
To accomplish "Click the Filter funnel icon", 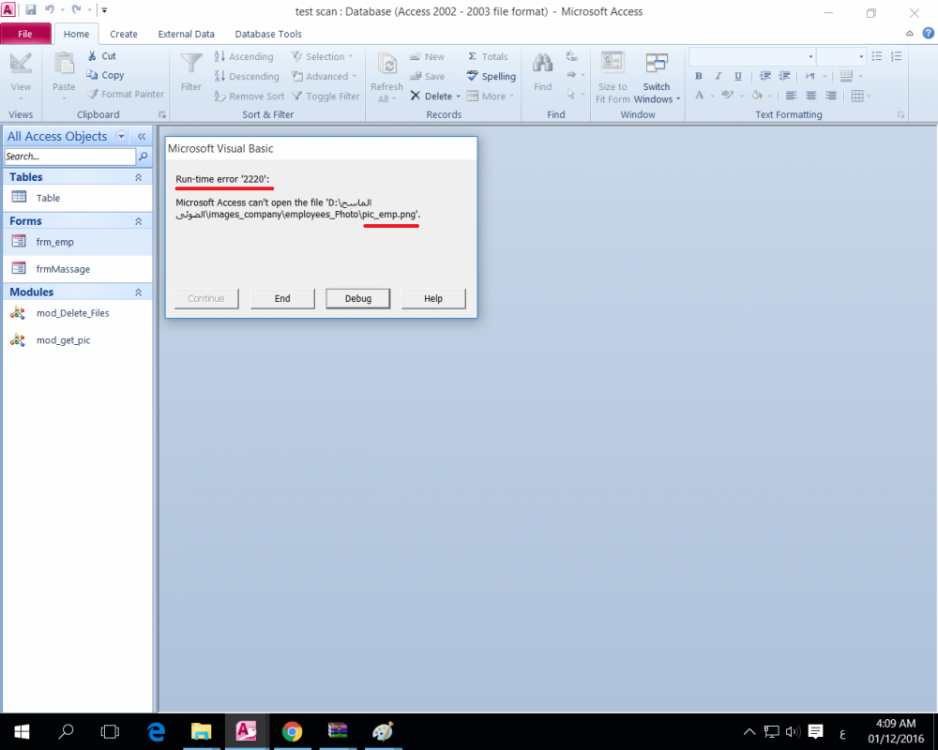I will click(191, 64).
